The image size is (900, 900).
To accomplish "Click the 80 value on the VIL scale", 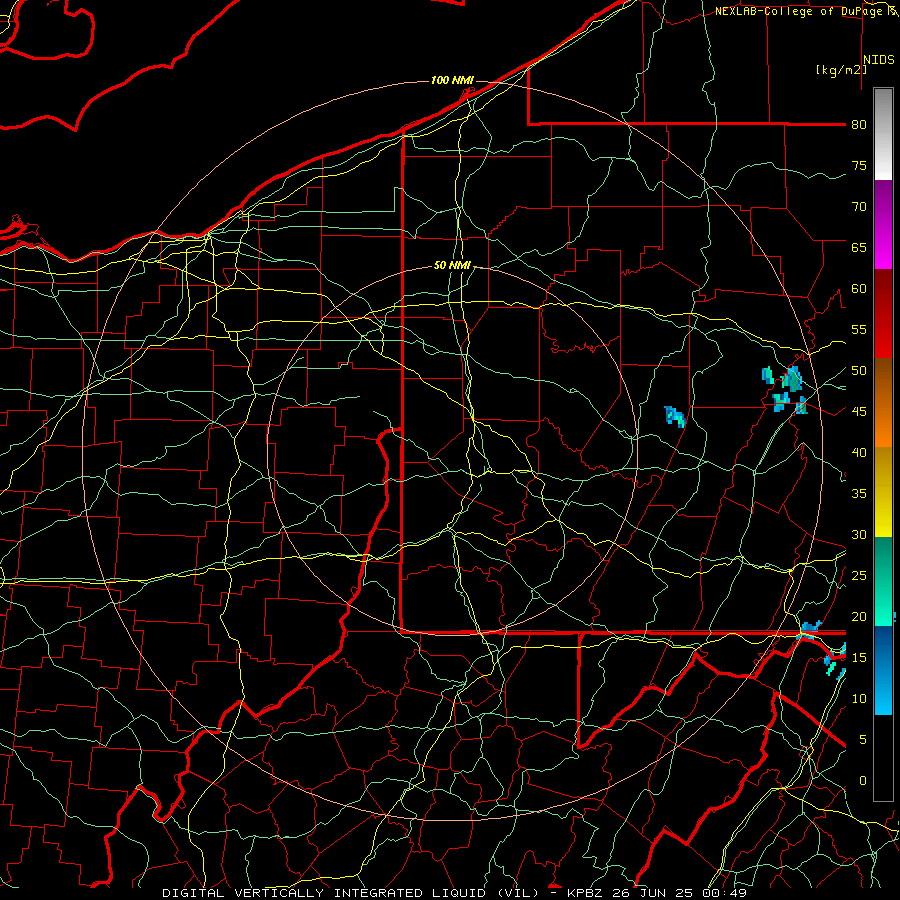I will 859,125.
